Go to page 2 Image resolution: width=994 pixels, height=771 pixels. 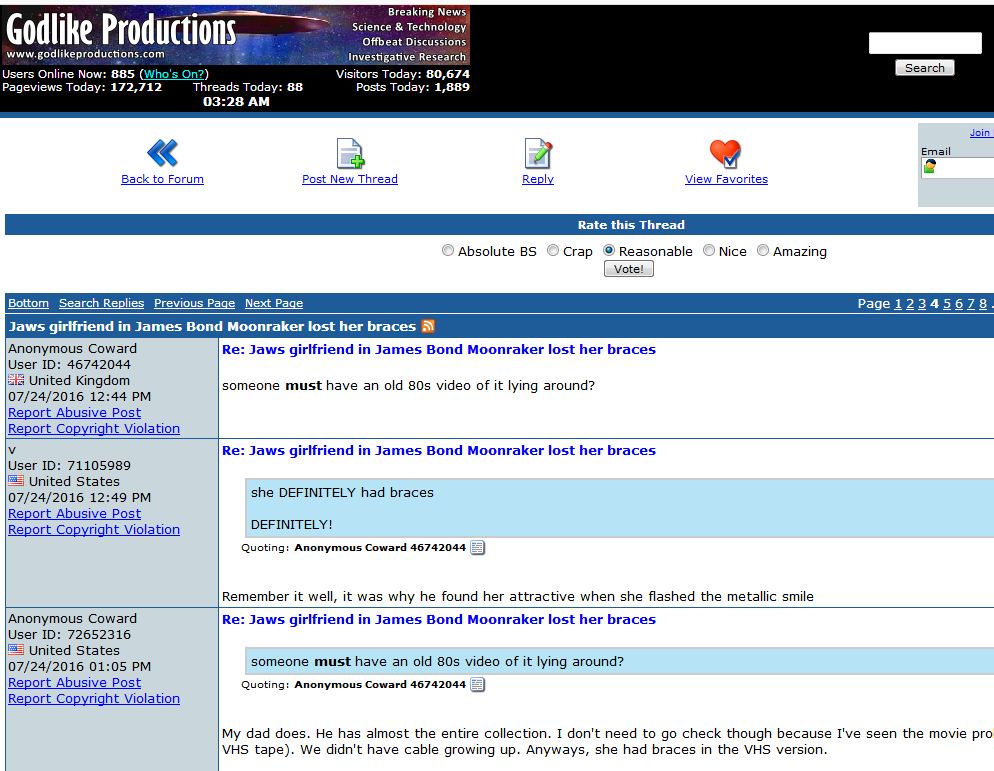910,304
